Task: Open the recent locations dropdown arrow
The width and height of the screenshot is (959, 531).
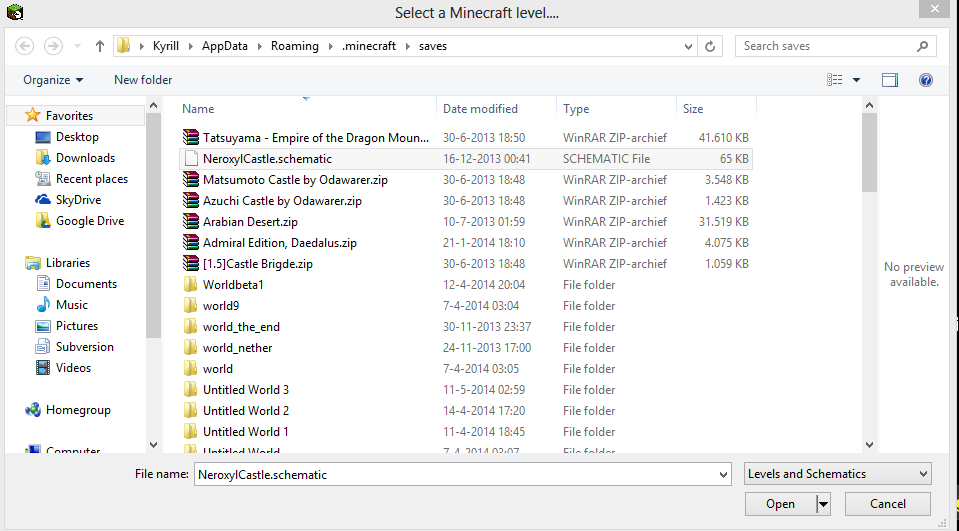Action: tap(77, 46)
